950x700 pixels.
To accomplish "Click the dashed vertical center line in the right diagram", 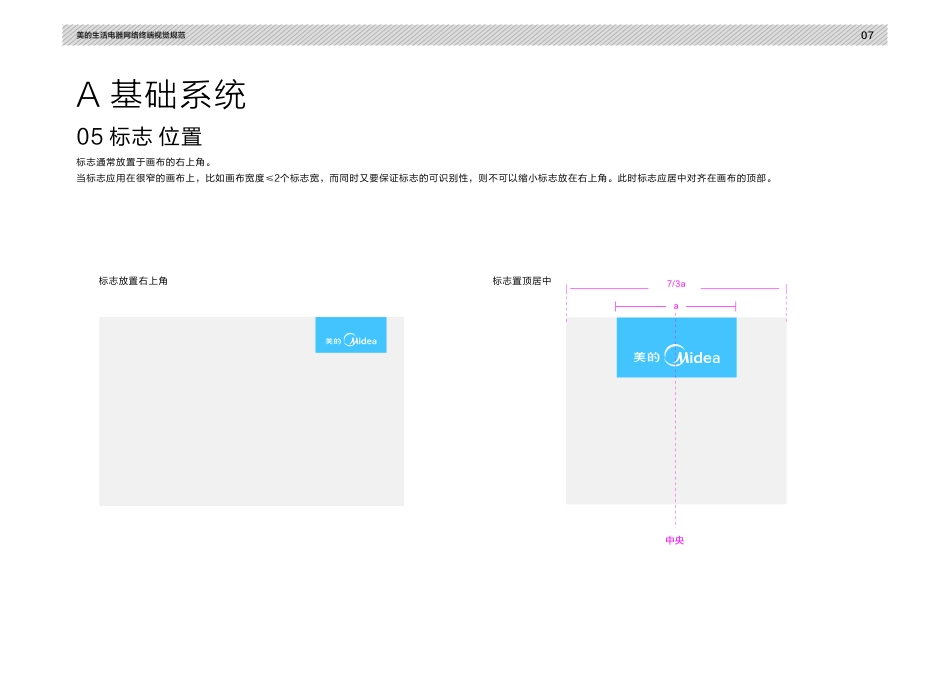I will [676, 450].
